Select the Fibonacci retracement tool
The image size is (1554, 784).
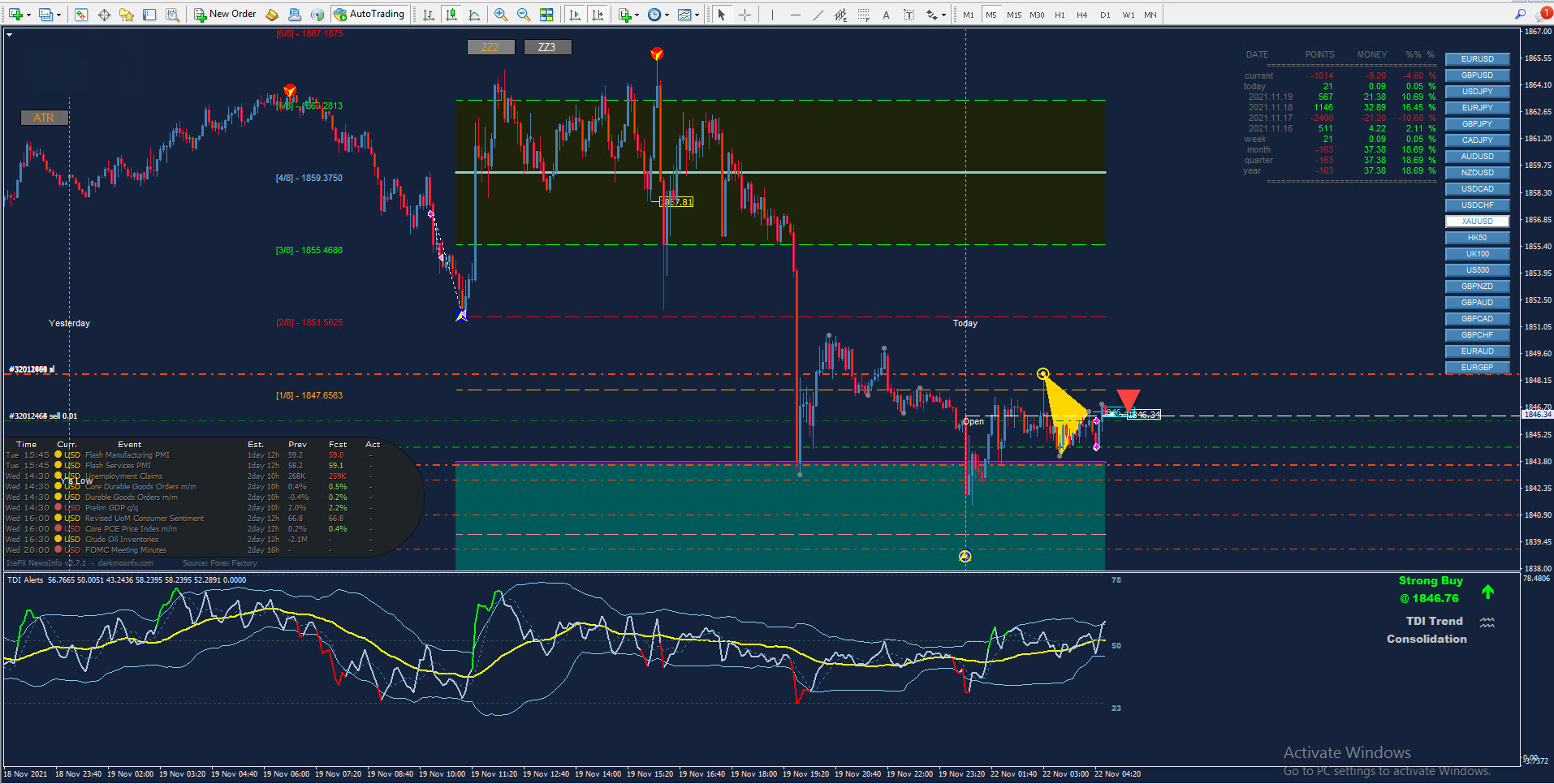(x=863, y=15)
